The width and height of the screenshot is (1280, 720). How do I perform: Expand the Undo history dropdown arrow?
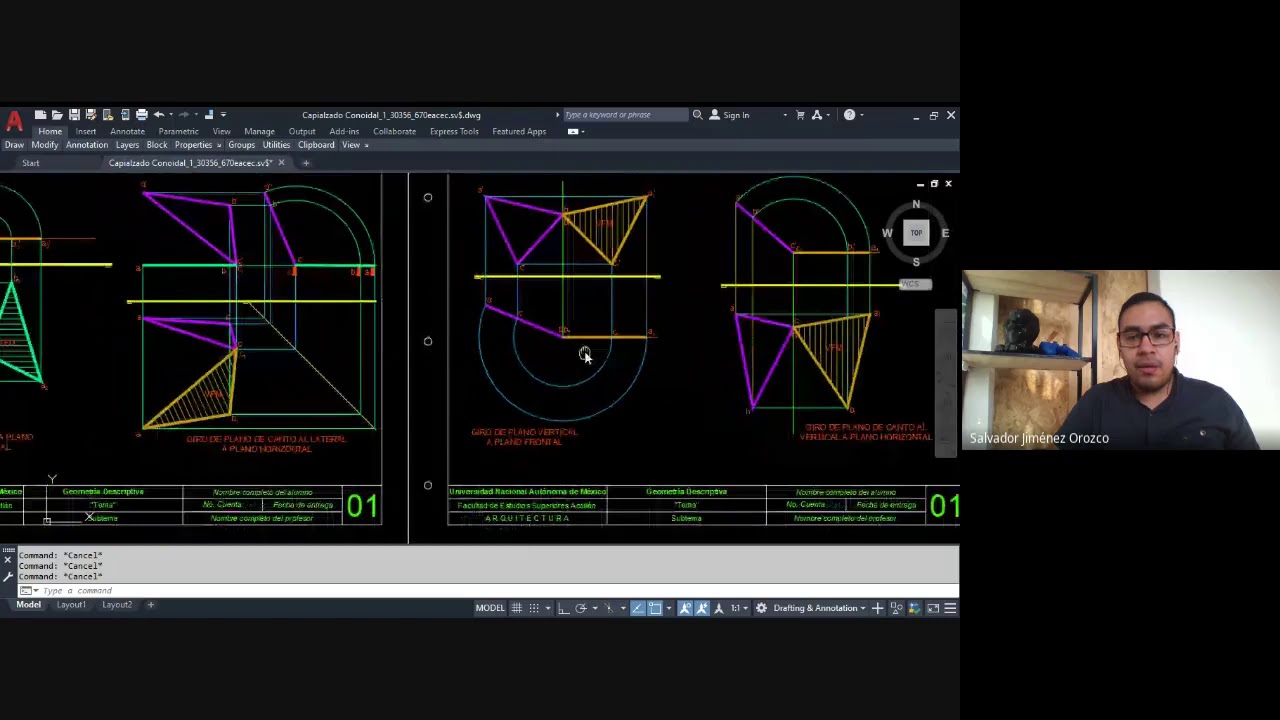click(170, 115)
